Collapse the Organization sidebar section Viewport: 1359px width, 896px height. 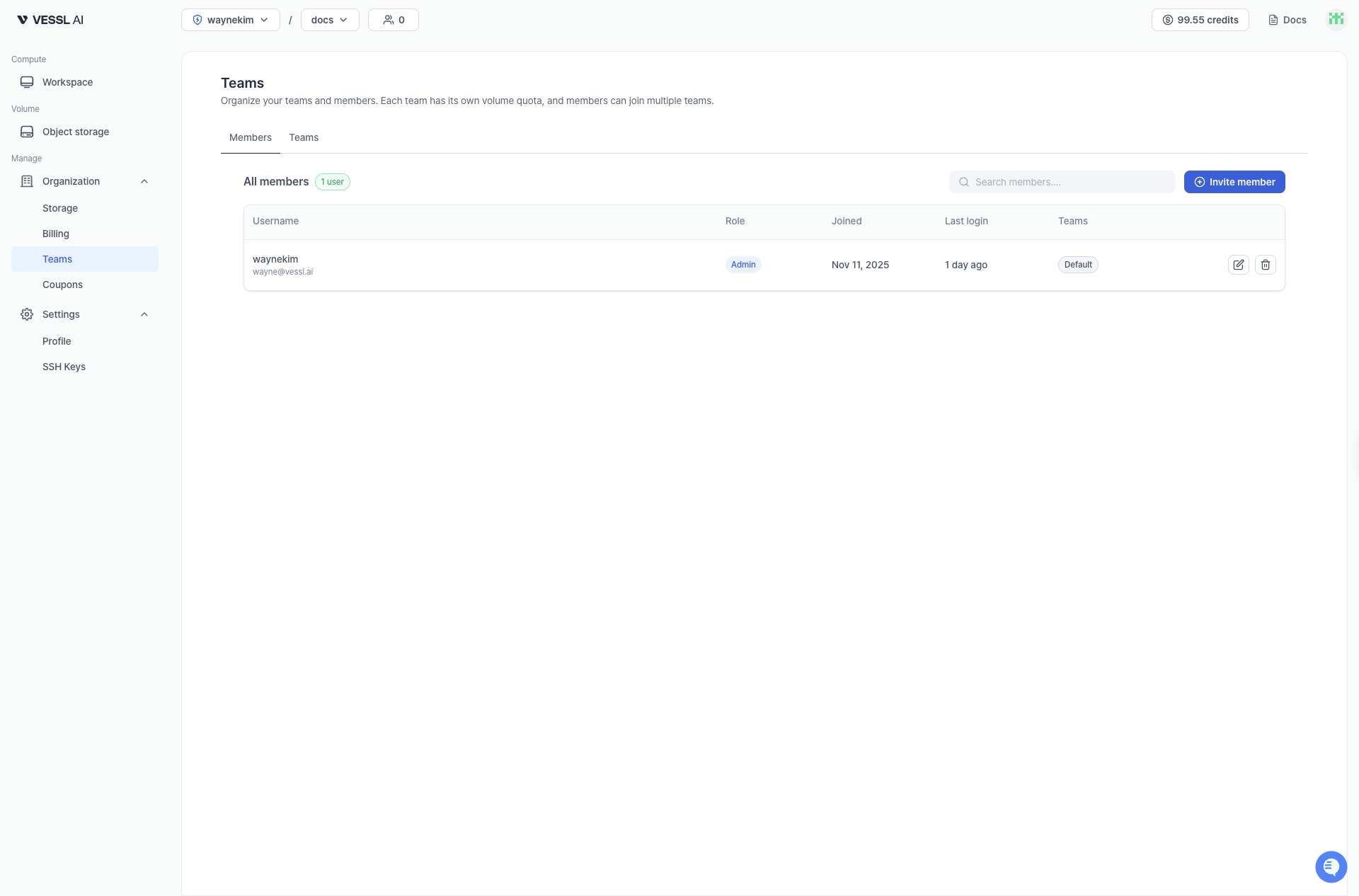click(x=144, y=181)
